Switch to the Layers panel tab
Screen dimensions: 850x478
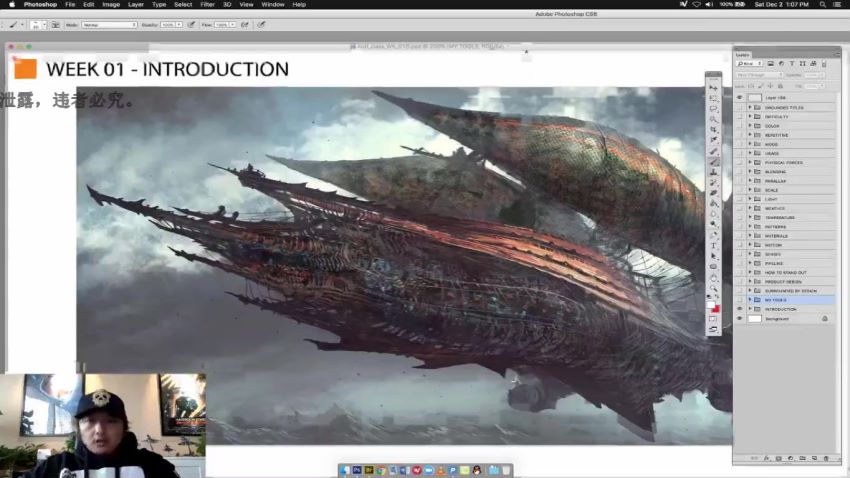(743, 55)
